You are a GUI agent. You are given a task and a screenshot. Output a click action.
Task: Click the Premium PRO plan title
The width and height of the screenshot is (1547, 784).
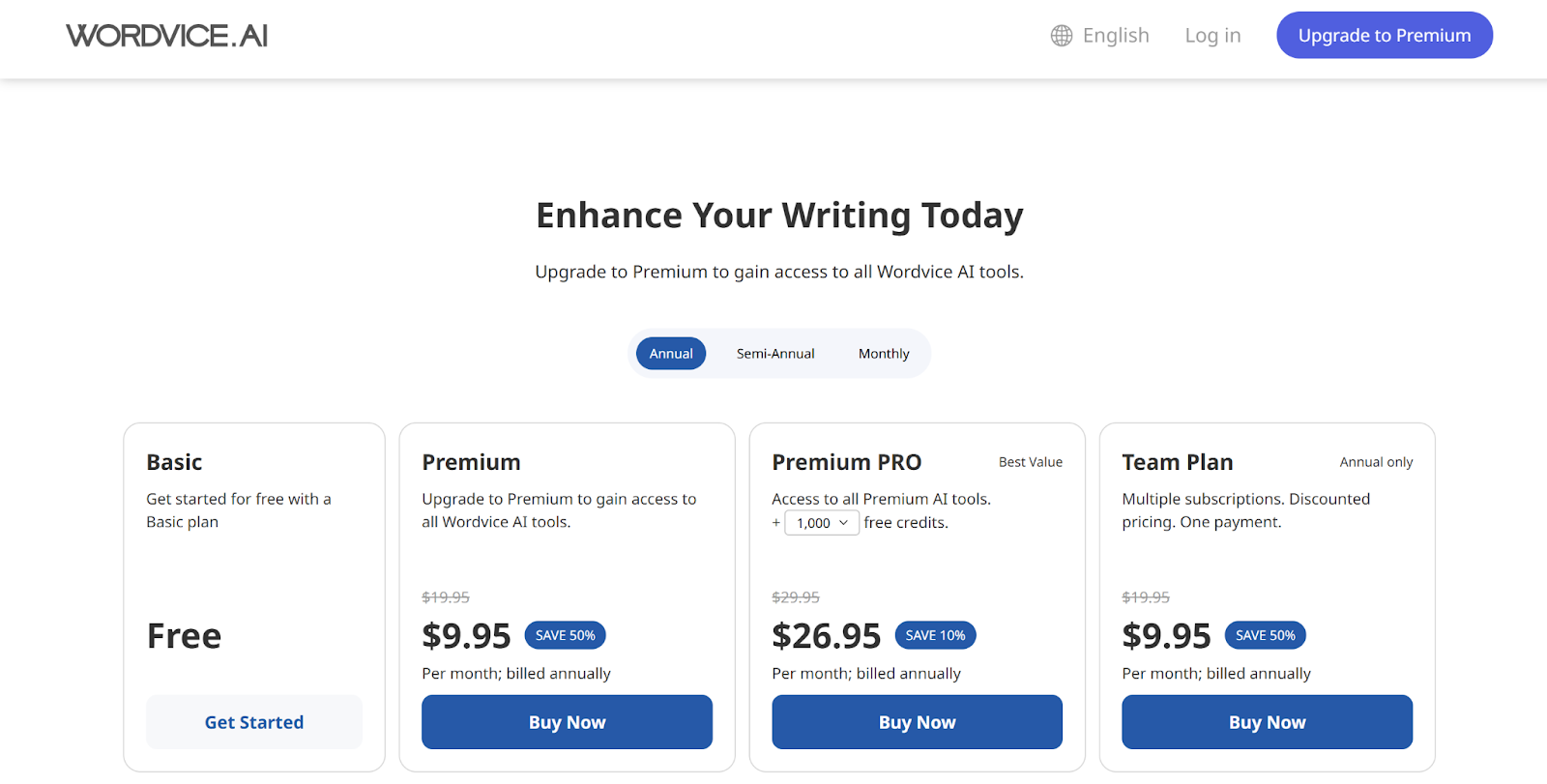click(x=847, y=462)
